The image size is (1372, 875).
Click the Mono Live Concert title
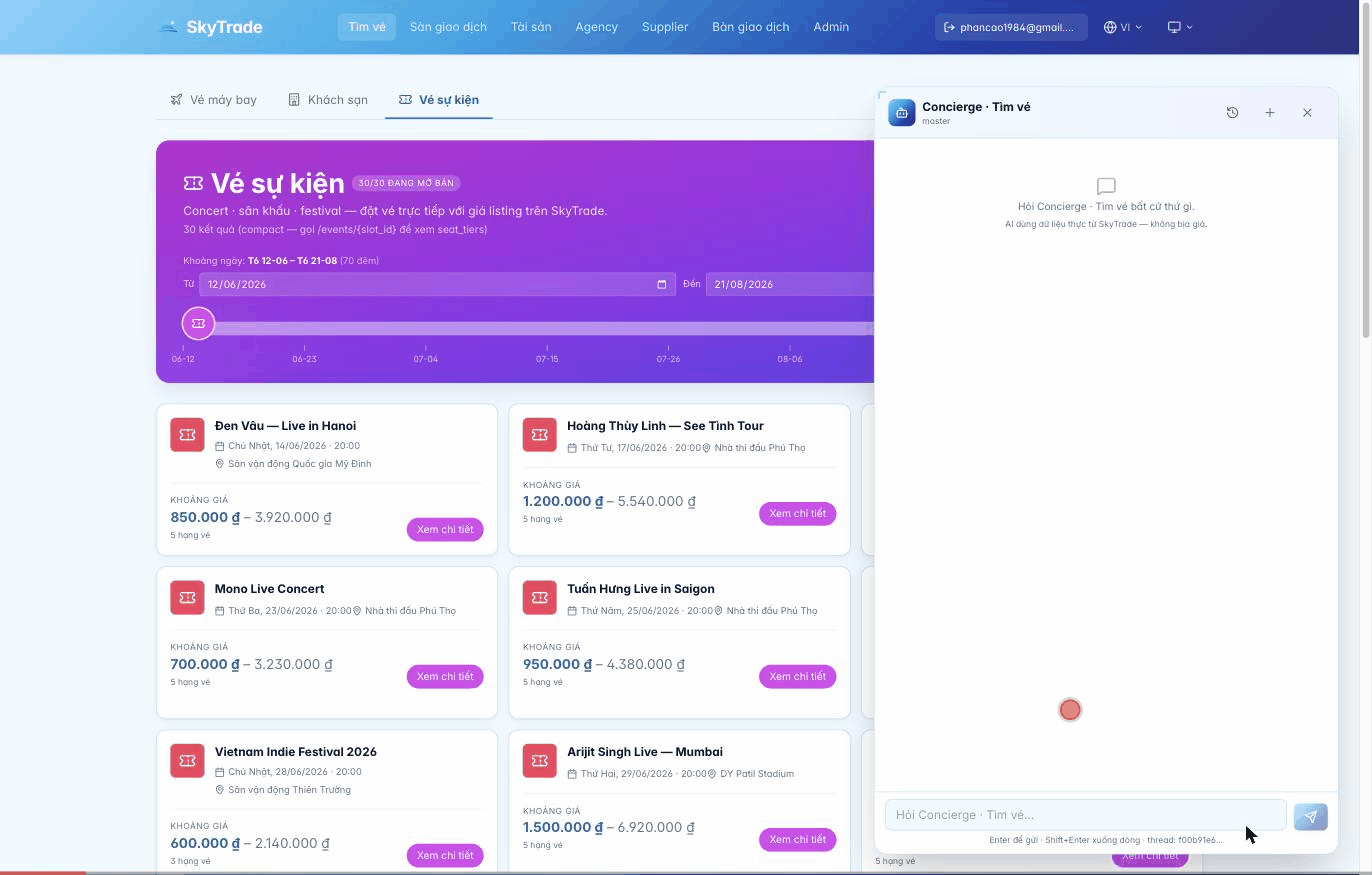269,589
